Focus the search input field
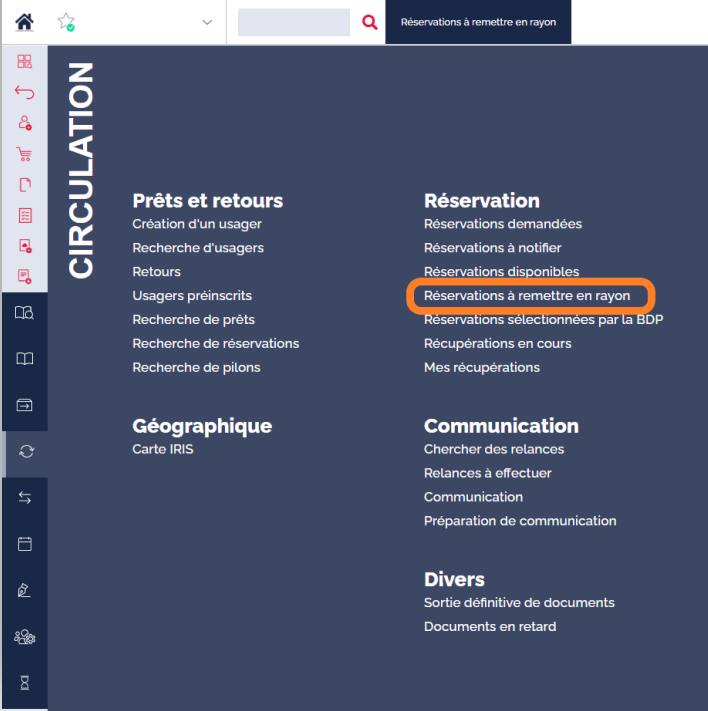Image resolution: width=708 pixels, height=711 pixels. [x=294, y=22]
